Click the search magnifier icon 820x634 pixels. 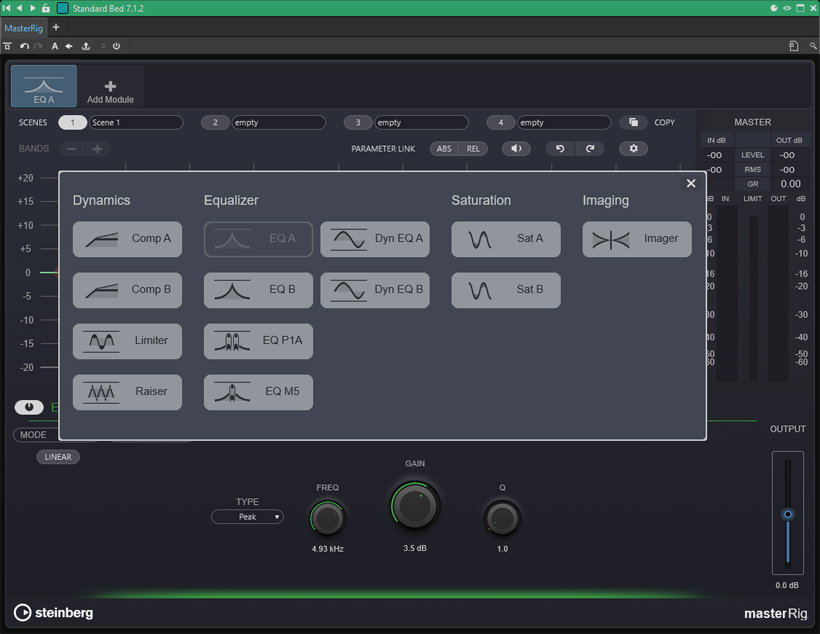813,46
